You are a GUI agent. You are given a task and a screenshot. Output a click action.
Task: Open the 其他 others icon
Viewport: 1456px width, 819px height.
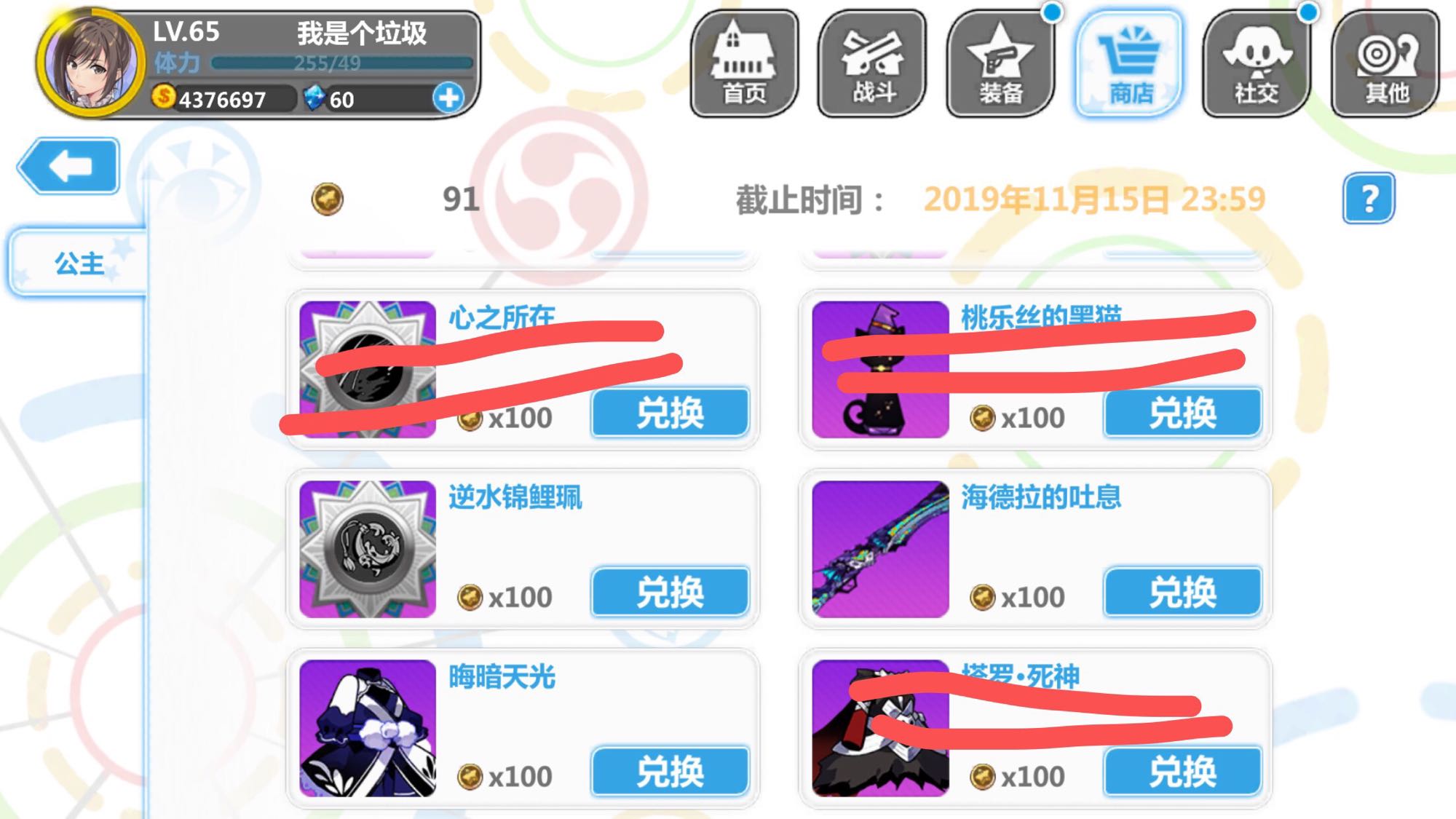coord(1385,63)
